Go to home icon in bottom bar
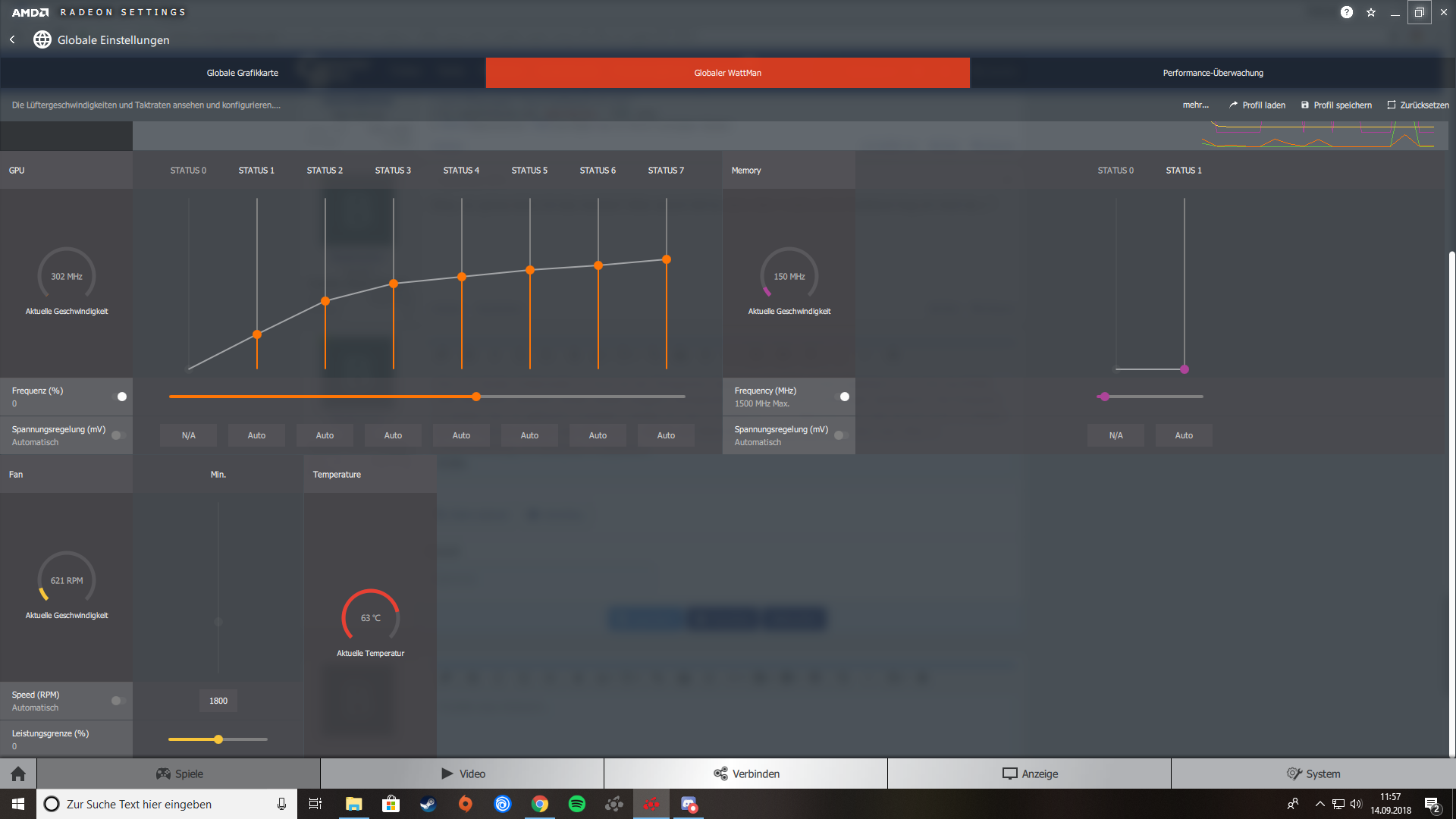Viewport: 1456px width, 819px height. 18,773
